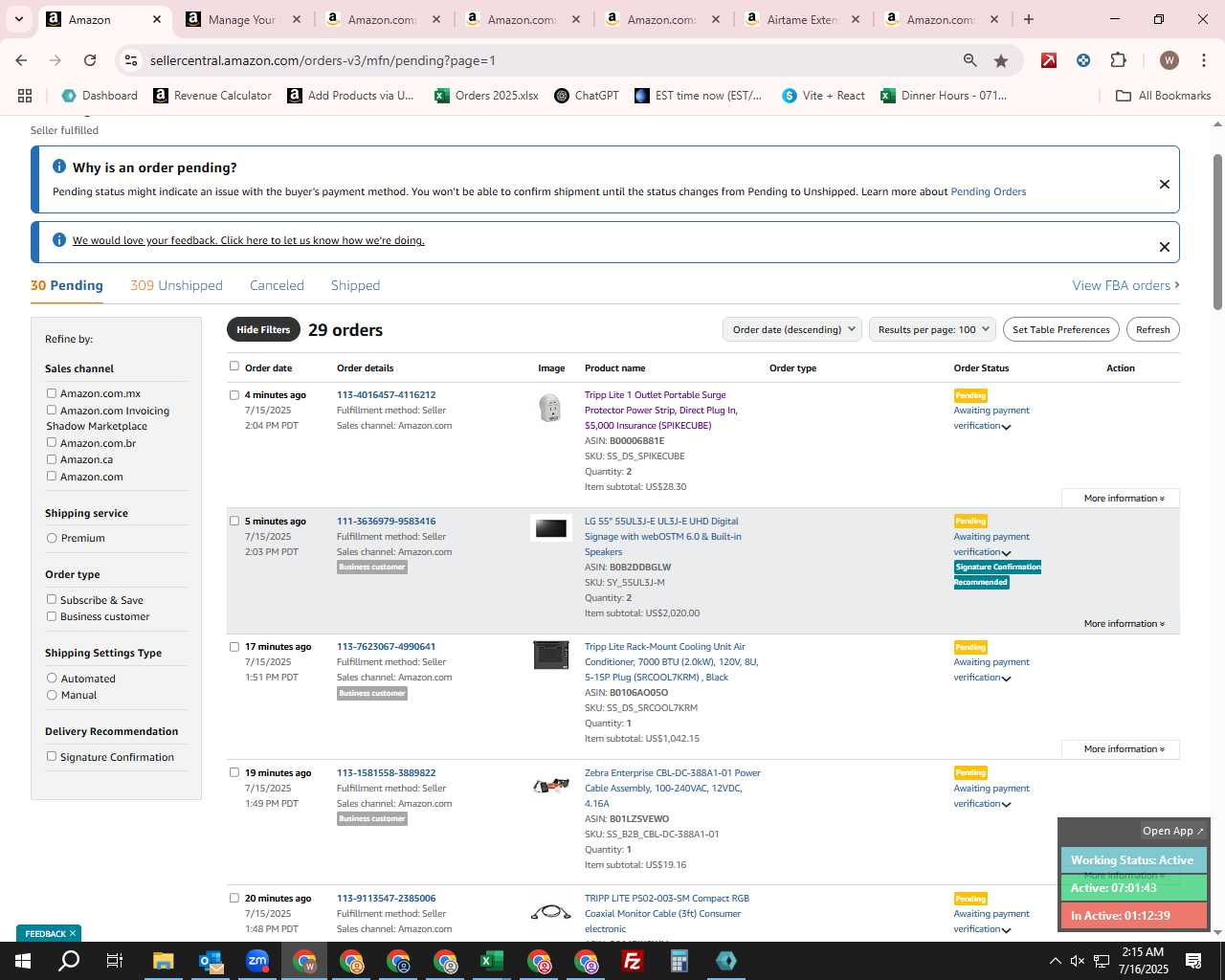View site information icon in address bar
Viewport: 1225px width, 980px height.
point(132,60)
